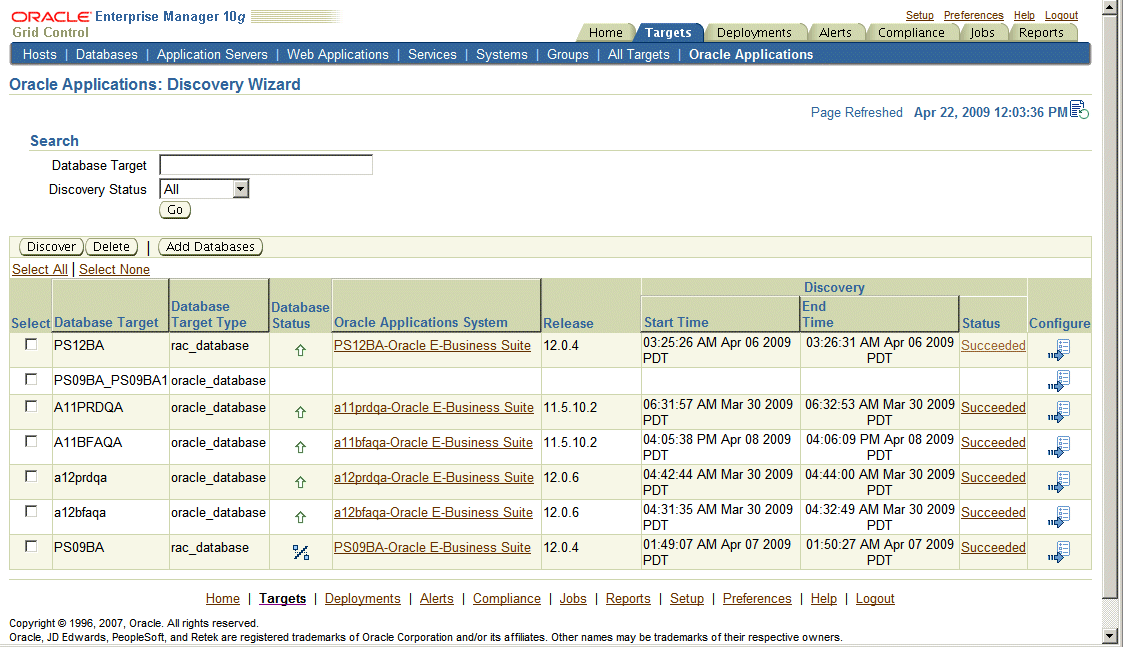The width and height of the screenshot is (1123, 647).
Task: Click the Discover button
Action: tap(51, 246)
